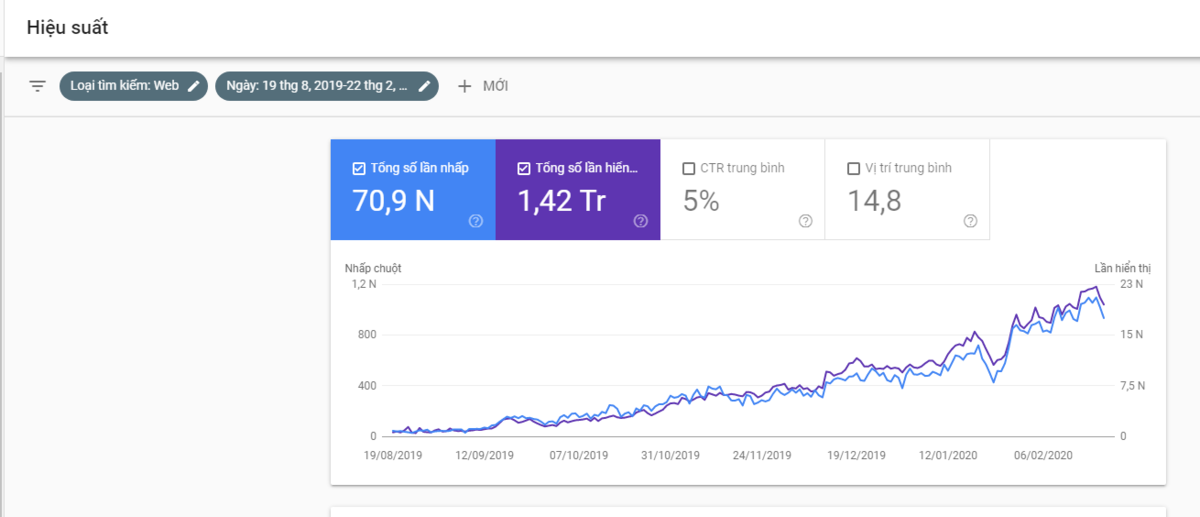
Task: Click pencil icon on Loại tìm kiếm chip
Action: (x=194, y=86)
